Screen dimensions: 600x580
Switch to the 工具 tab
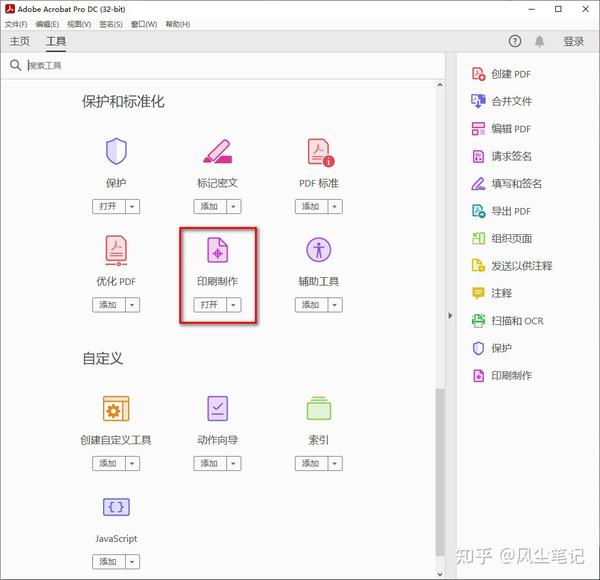pyautogui.click(x=56, y=41)
